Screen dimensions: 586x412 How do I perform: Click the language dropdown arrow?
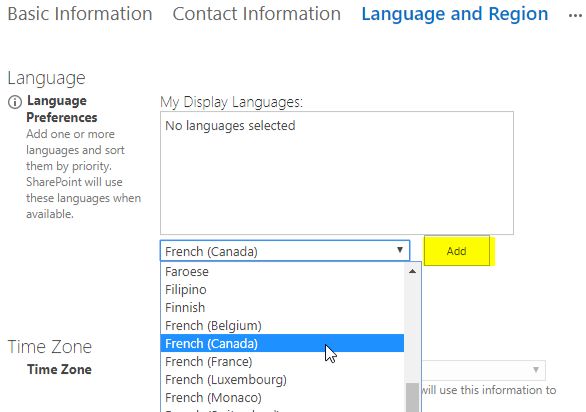[400, 250]
